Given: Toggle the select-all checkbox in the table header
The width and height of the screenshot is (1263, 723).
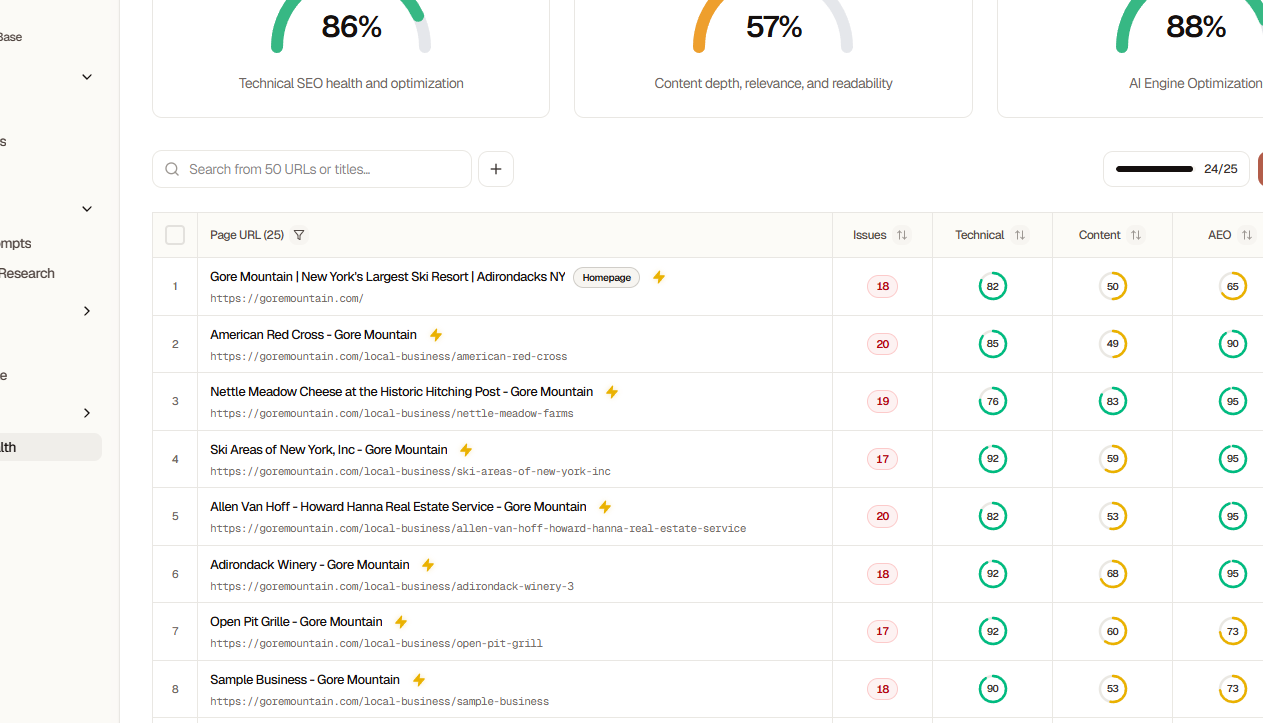Looking at the screenshot, I should 175,235.
